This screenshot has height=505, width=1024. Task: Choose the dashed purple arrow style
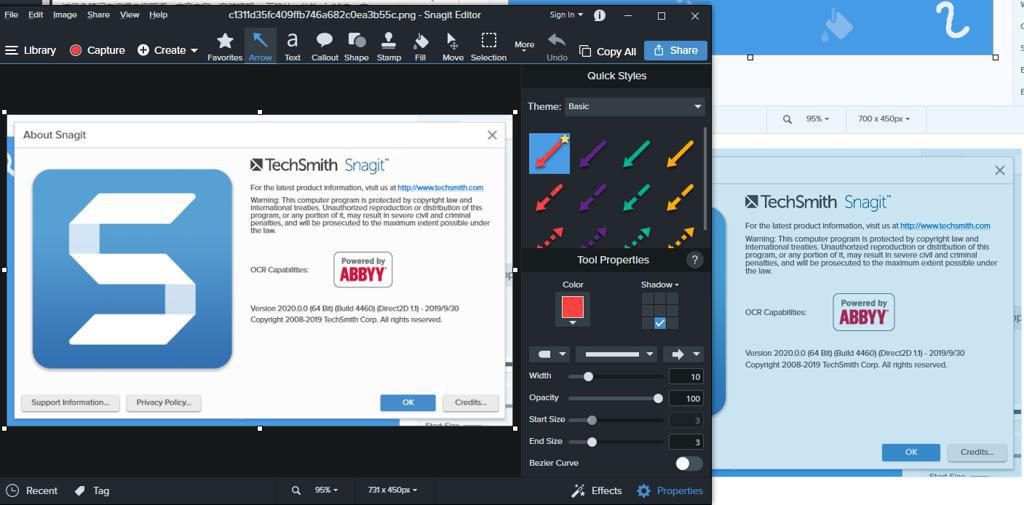pyautogui.click(x=593, y=197)
